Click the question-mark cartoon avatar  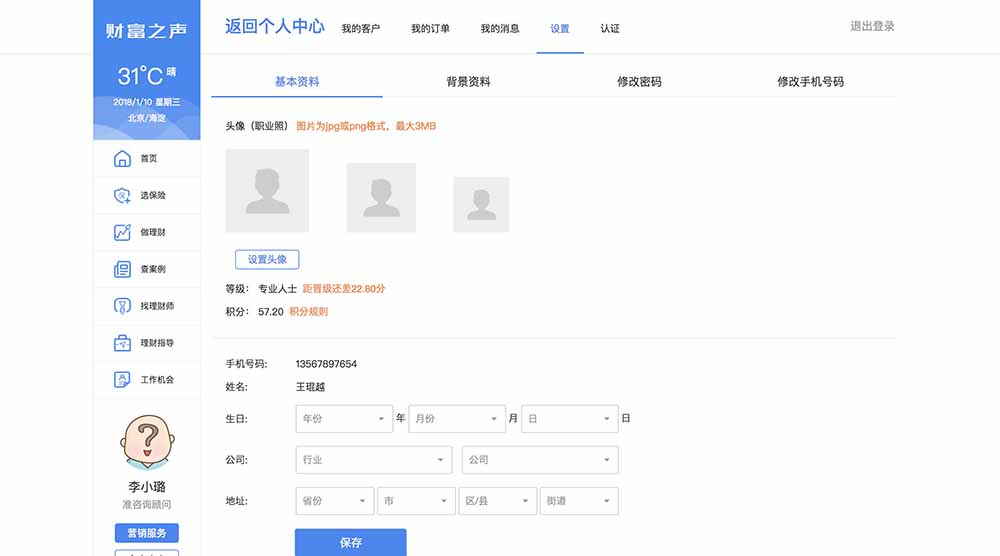coord(147,442)
